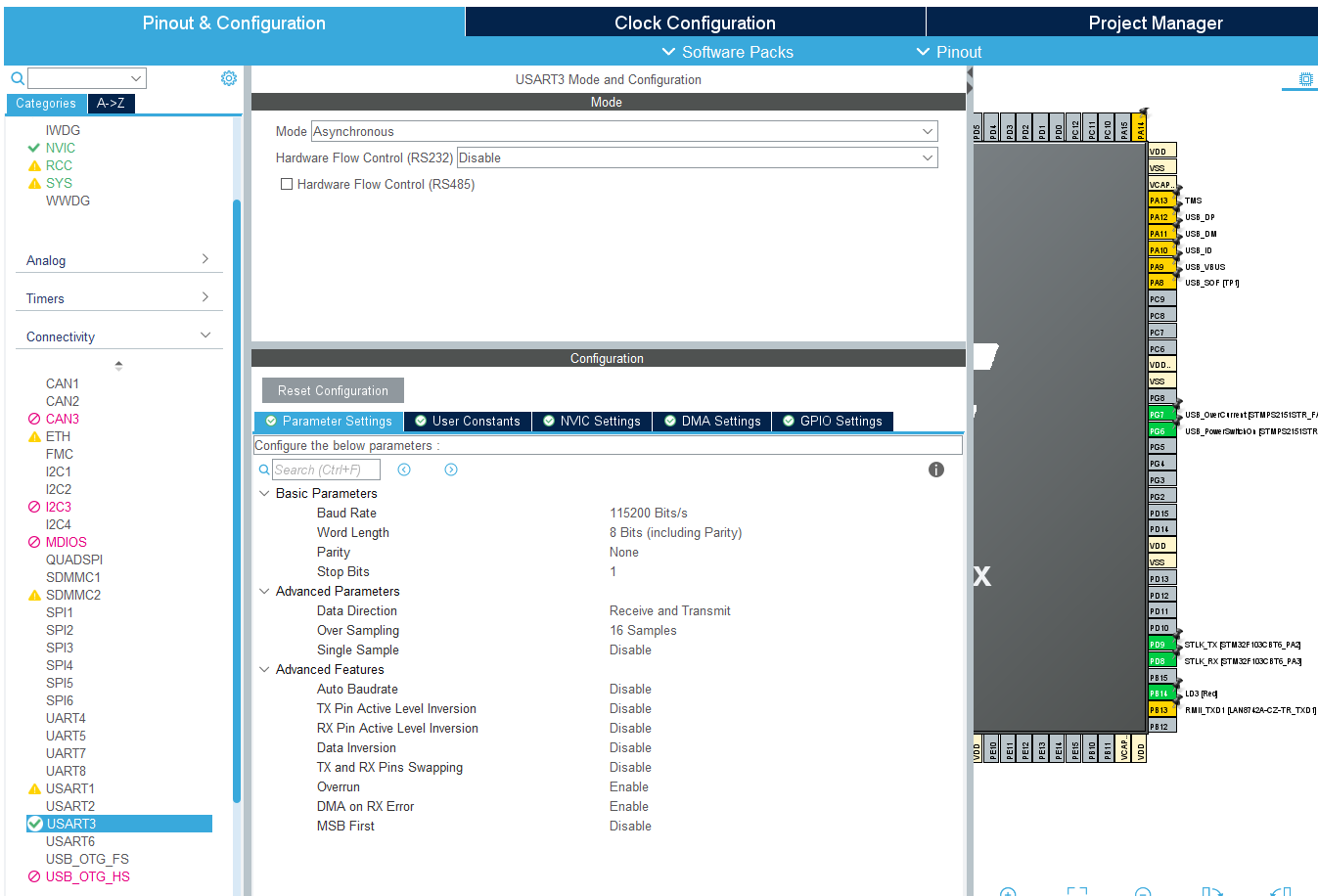Click the zoom in icon under chip view
The width and height of the screenshot is (1318, 896).
click(x=1008, y=891)
